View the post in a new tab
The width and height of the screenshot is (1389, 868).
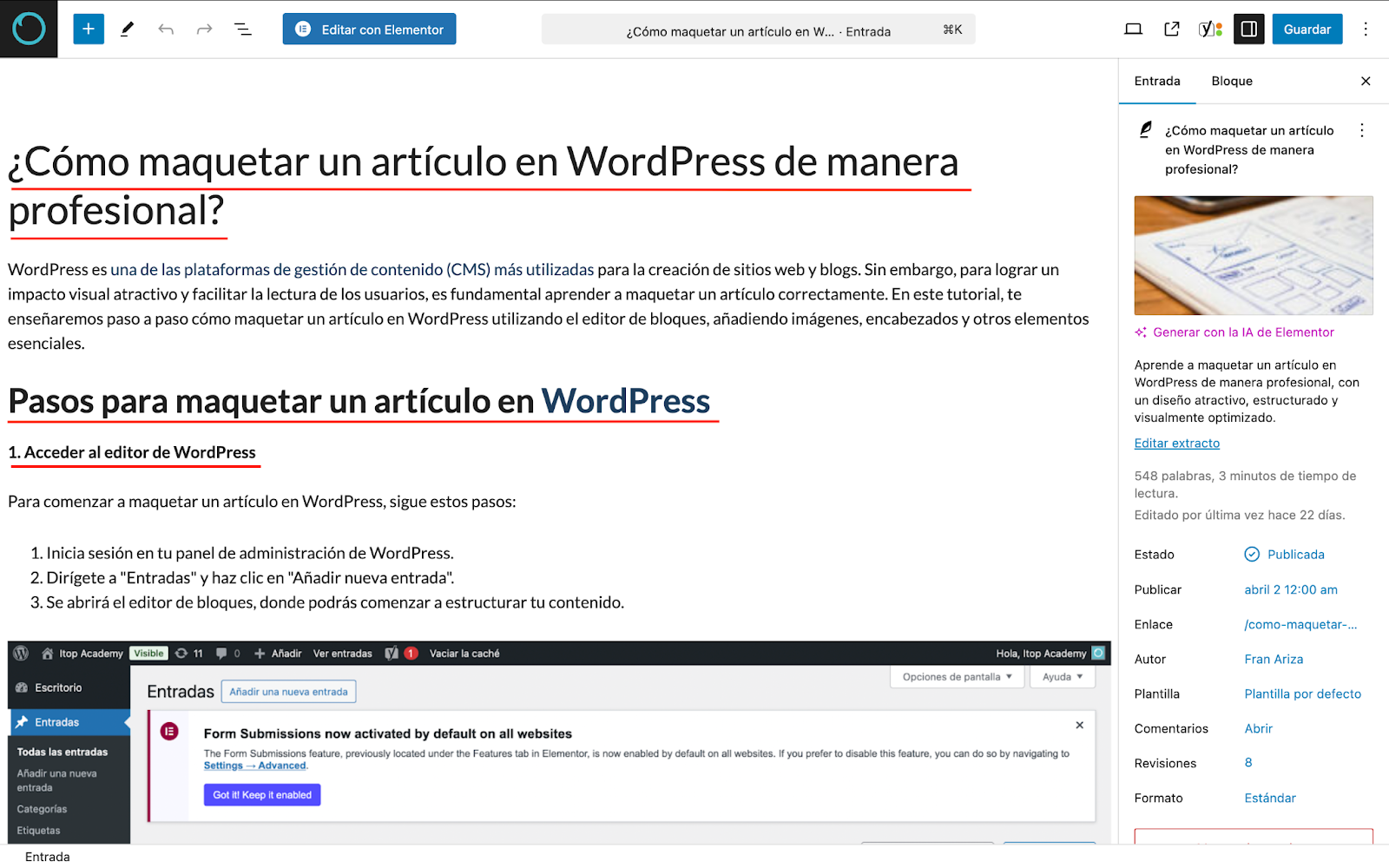tap(1172, 30)
